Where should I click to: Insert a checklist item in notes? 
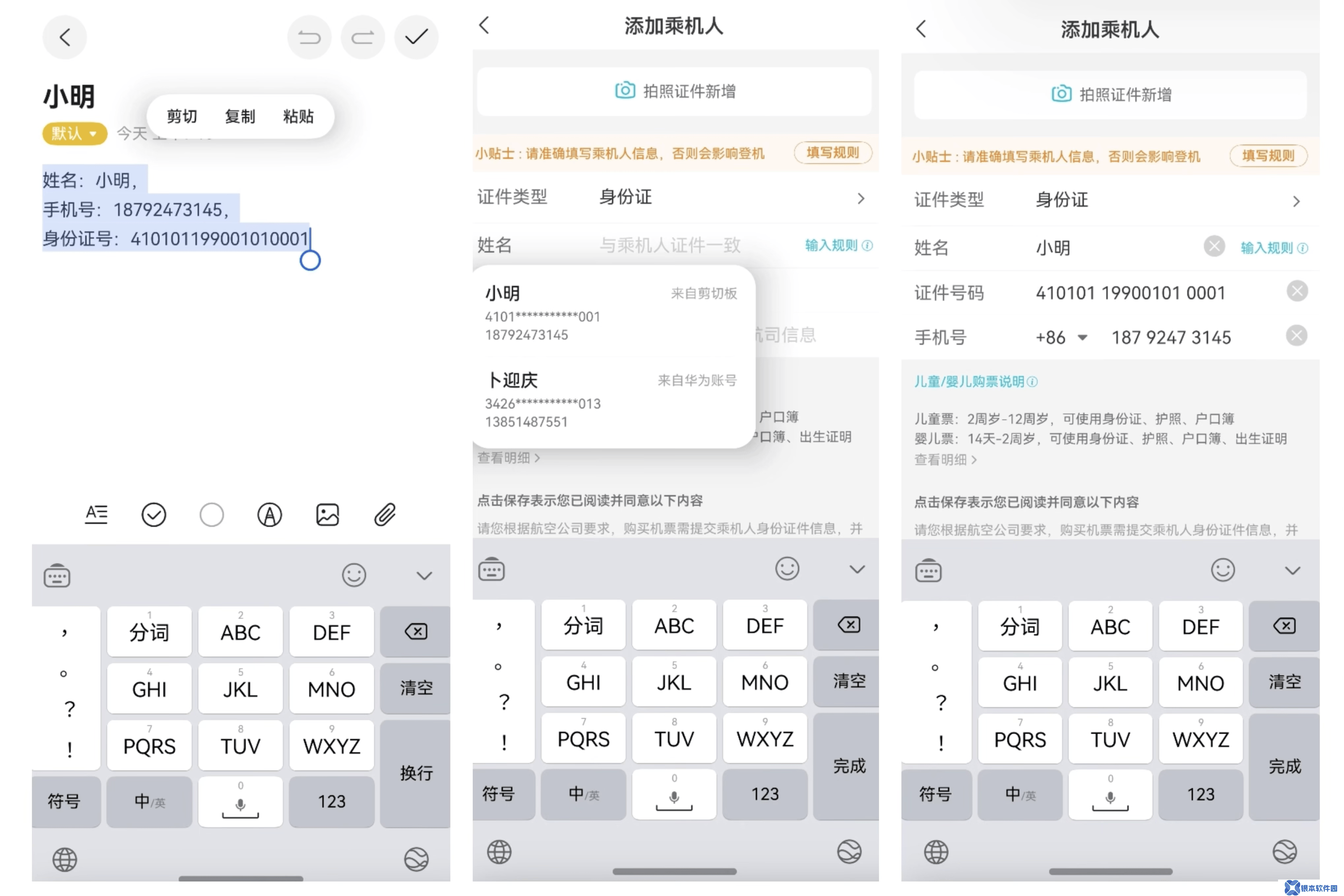pyautogui.click(x=154, y=515)
